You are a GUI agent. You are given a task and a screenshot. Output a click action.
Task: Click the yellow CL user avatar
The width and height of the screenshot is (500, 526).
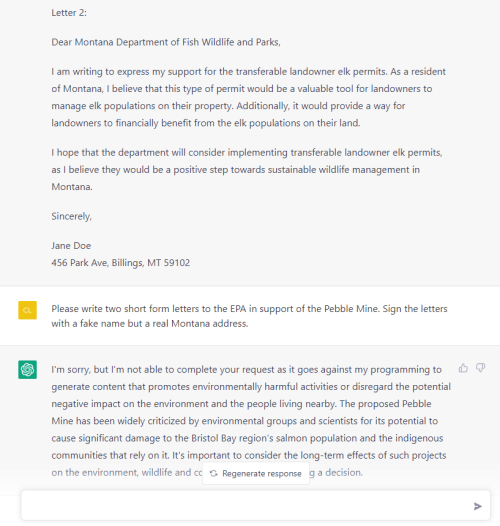coord(28,310)
